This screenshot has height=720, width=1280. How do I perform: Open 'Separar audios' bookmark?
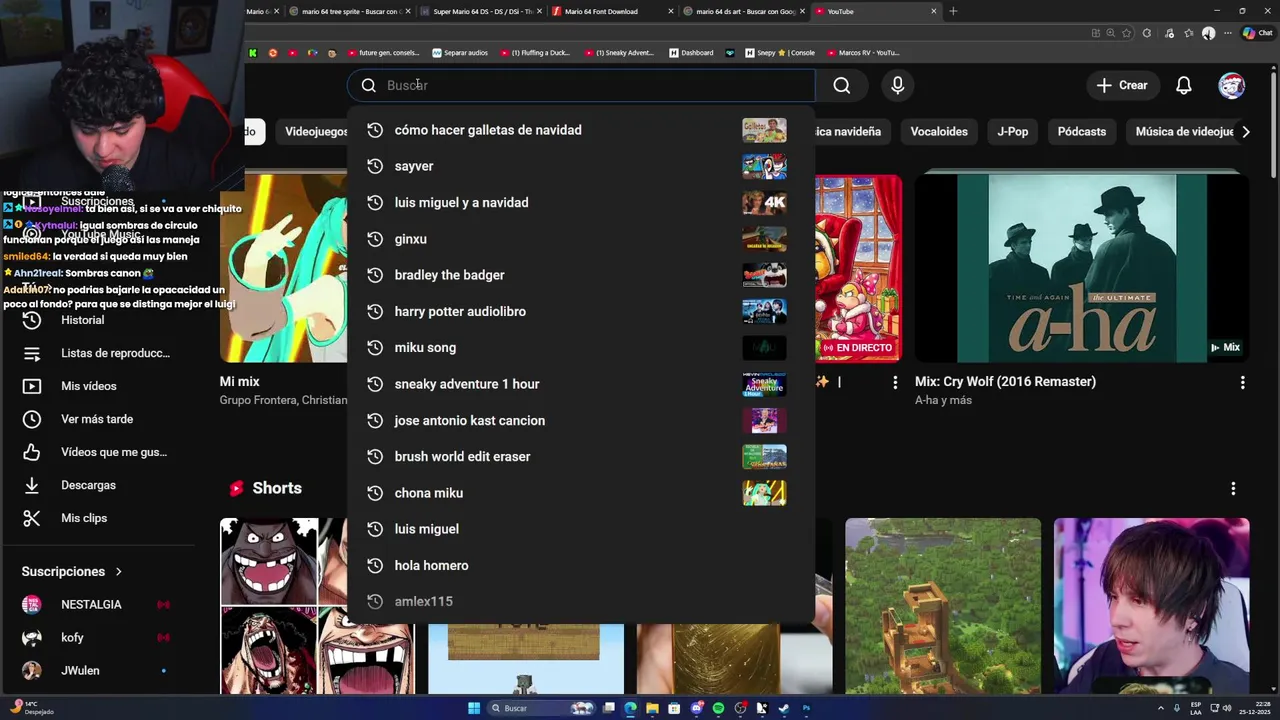pyautogui.click(x=460, y=53)
